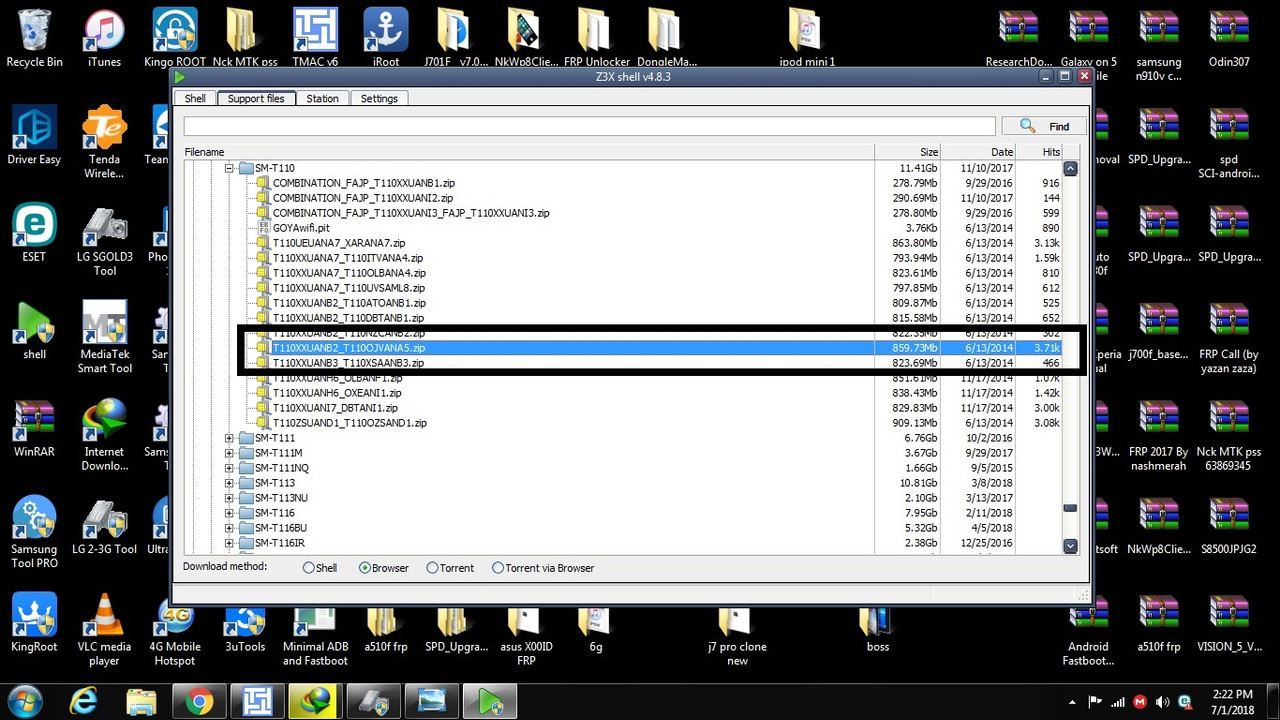Expand the SM-T113NU folder node

point(229,498)
